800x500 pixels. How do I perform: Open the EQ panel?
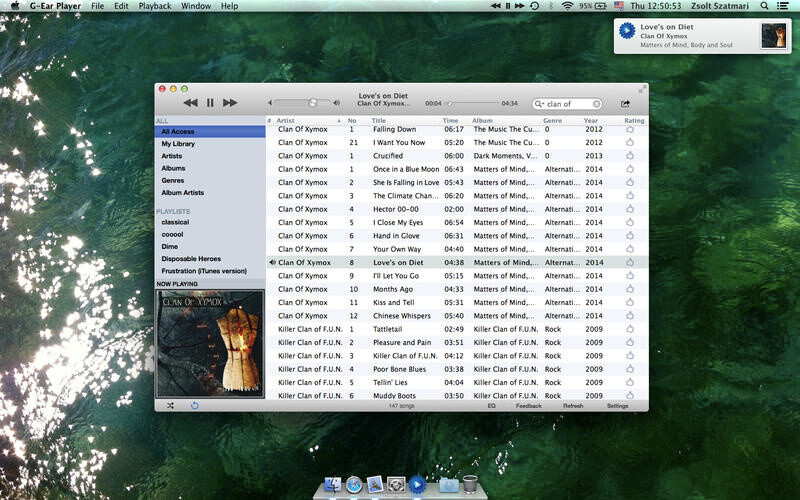[x=491, y=406]
